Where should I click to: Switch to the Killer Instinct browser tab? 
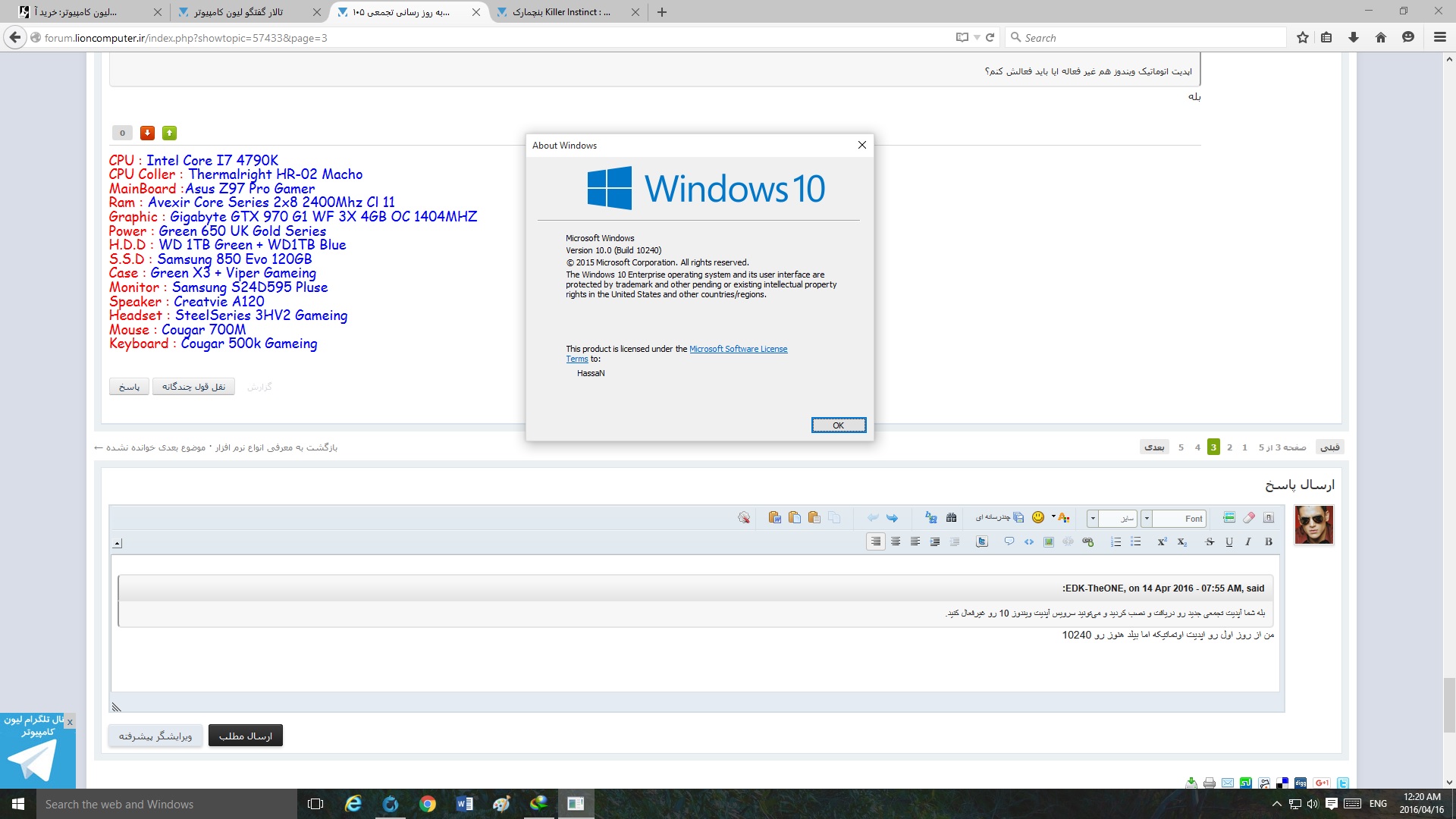(x=561, y=12)
